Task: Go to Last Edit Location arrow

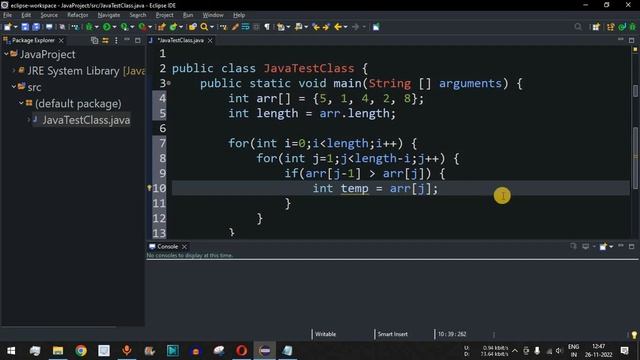Action: (x=316, y=27)
